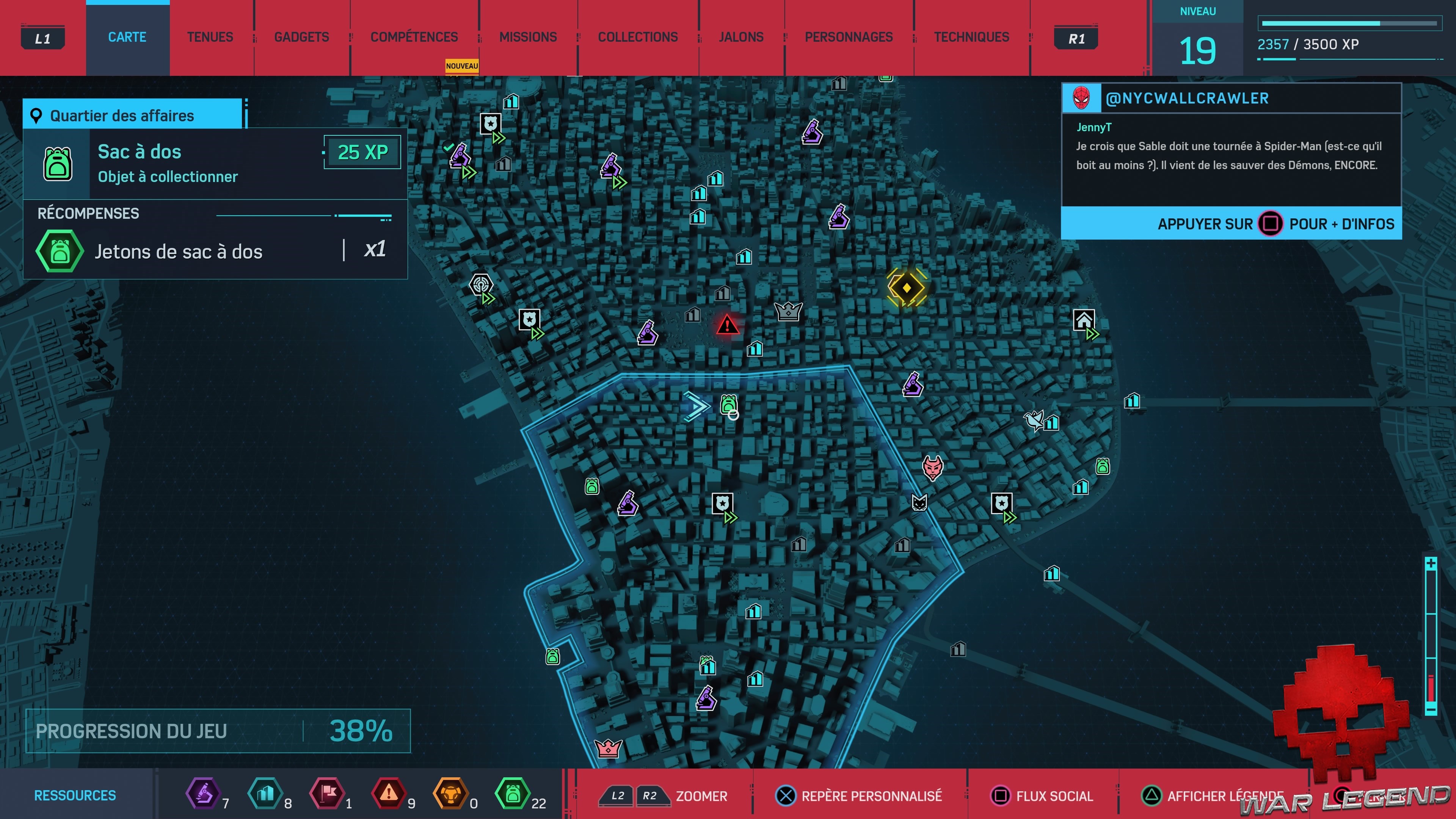Image resolution: width=1456 pixels, height=819 pixels.
Task: Switch to the COMPÉTENCES tab
Action: click(x=414, y=37)
